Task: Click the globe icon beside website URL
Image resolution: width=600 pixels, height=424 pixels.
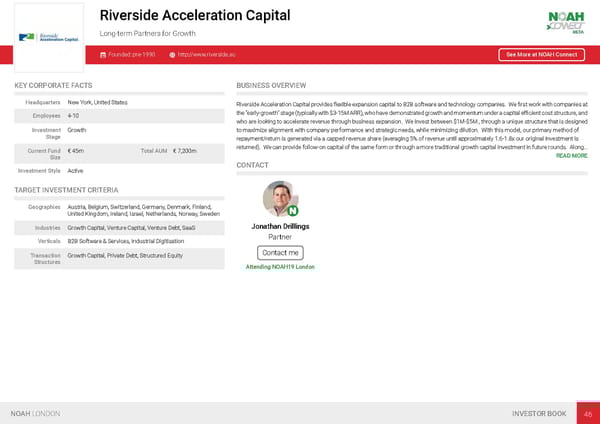Action: (x=172, y=54)
